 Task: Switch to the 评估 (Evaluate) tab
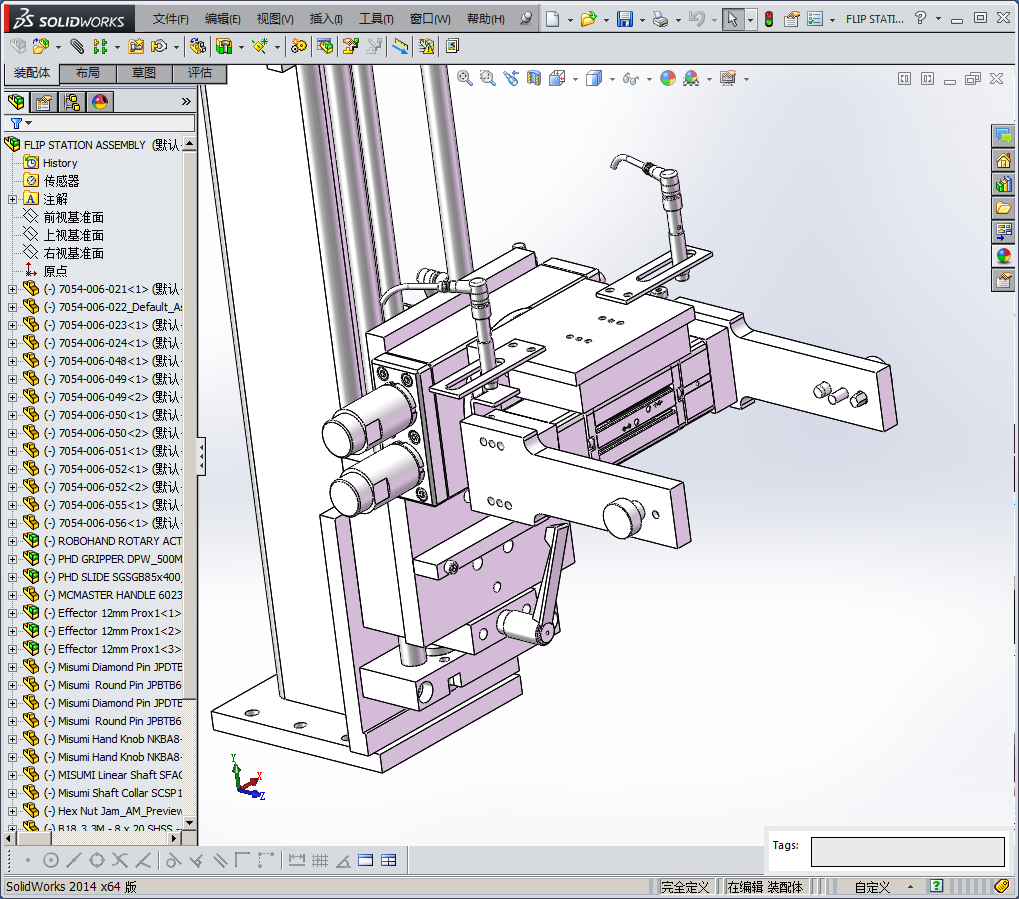[x=200, y=73]
